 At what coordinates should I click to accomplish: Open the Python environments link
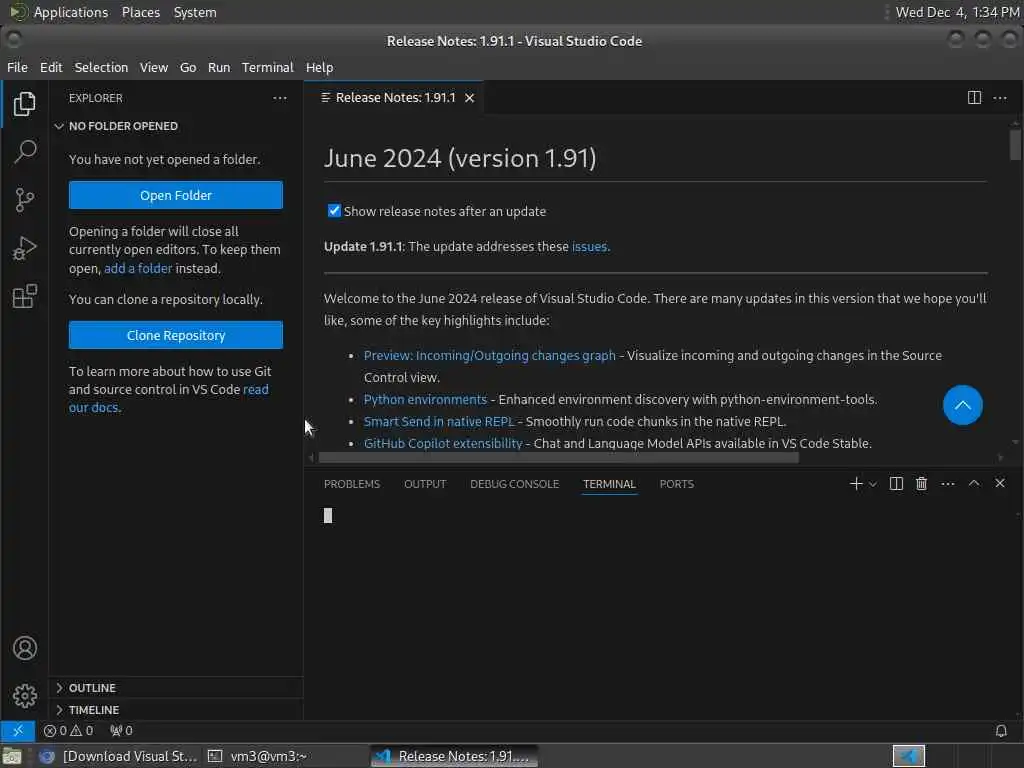tap(425, 399)
